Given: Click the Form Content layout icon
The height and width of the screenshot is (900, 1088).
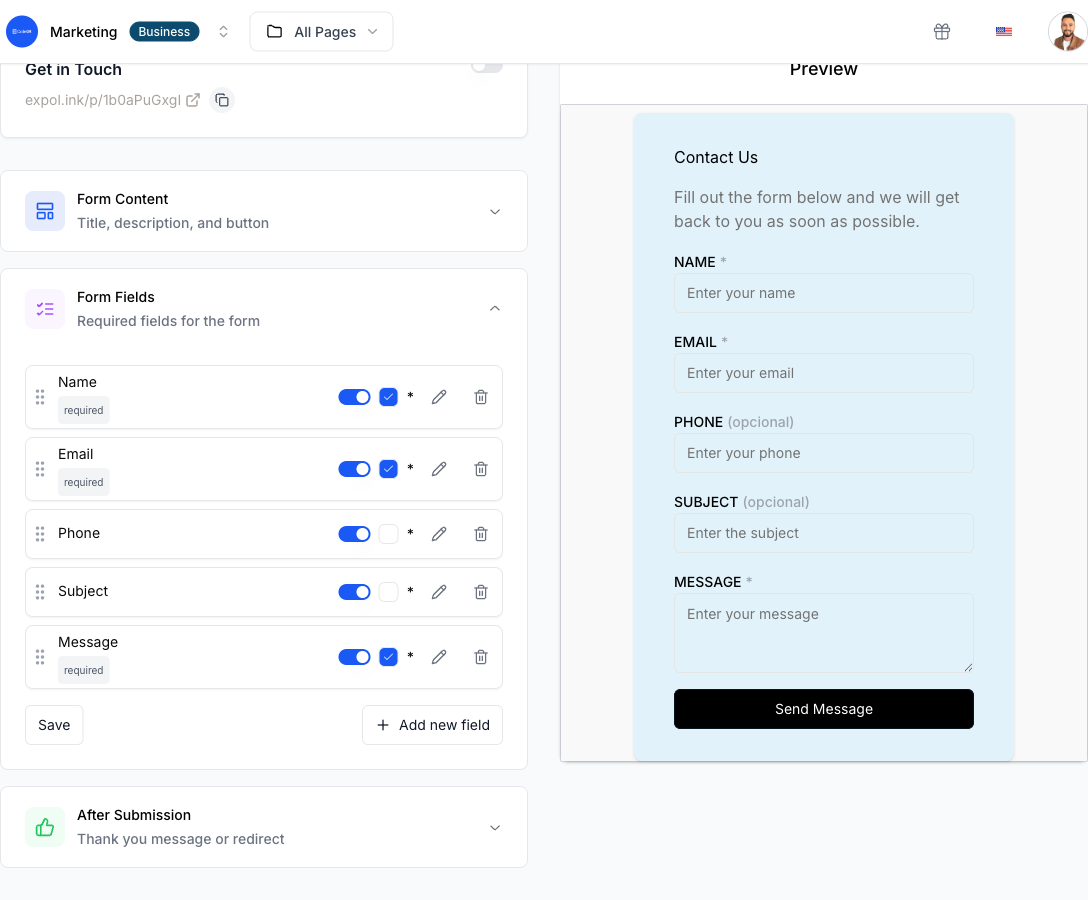Looking at the screenshot, I should pyautogui.click(x=45, y=211).
